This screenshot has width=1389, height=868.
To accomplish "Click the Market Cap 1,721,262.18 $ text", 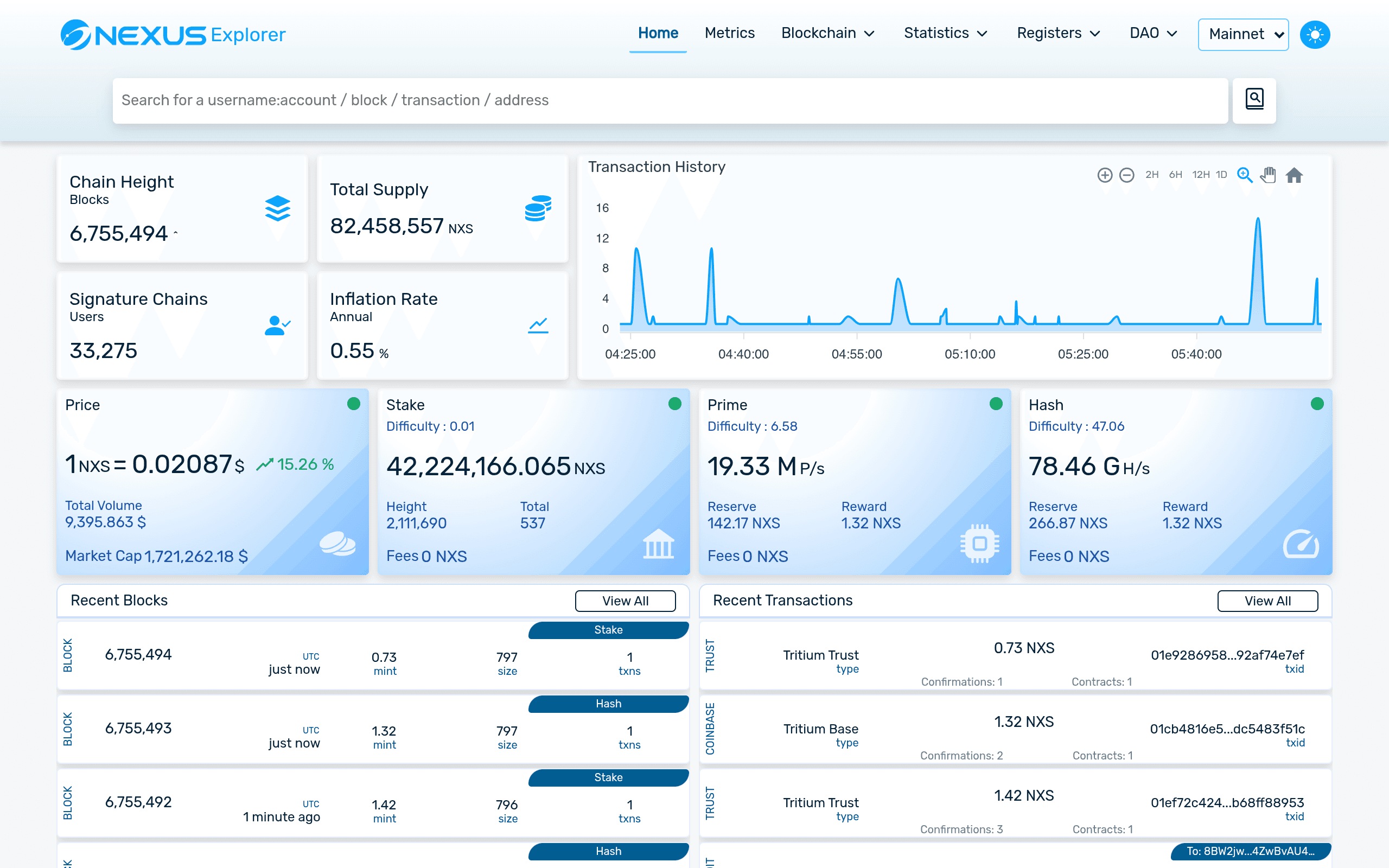I will [x=156, y=556].
